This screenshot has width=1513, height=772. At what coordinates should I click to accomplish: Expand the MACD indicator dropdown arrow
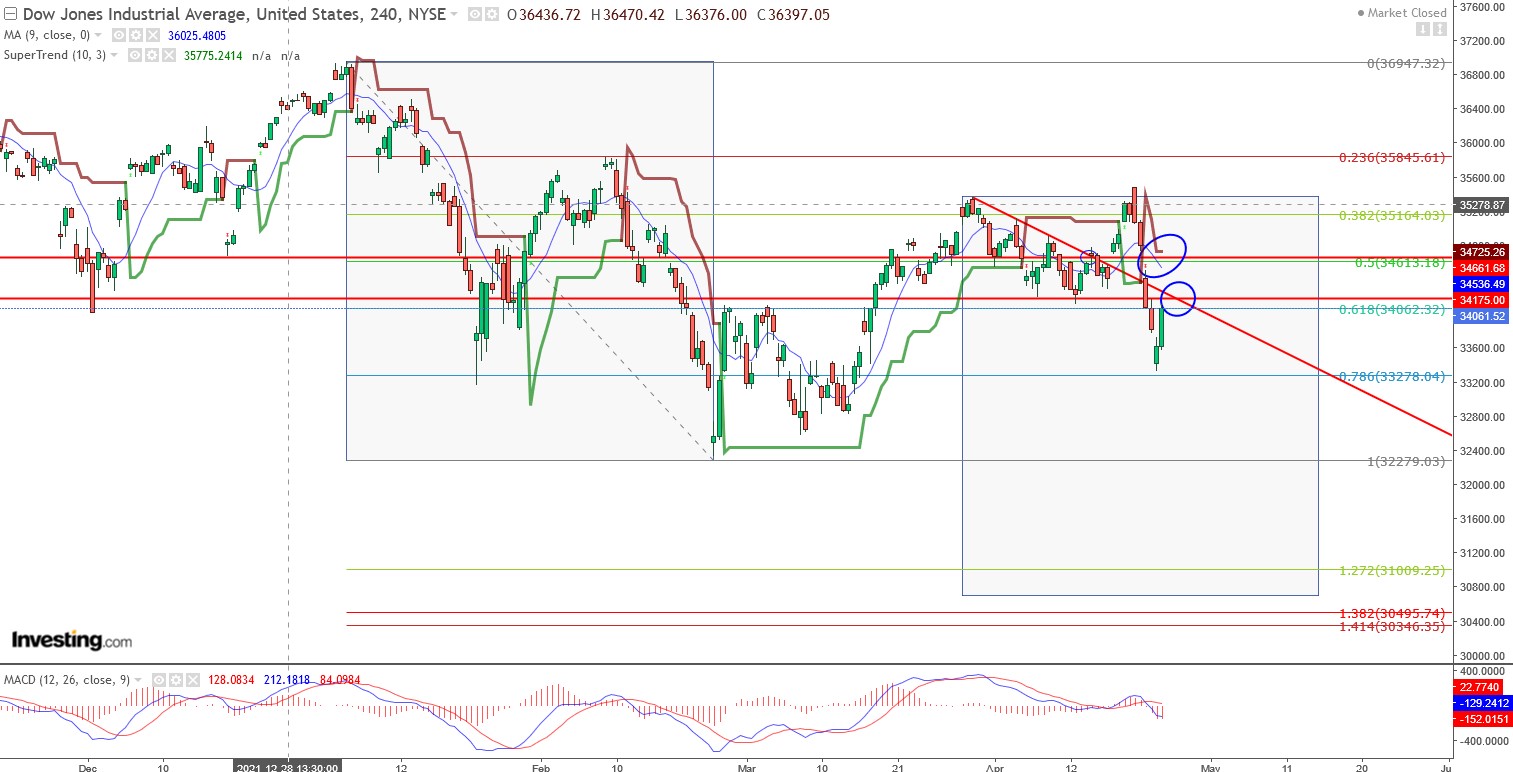coord(138,679)
